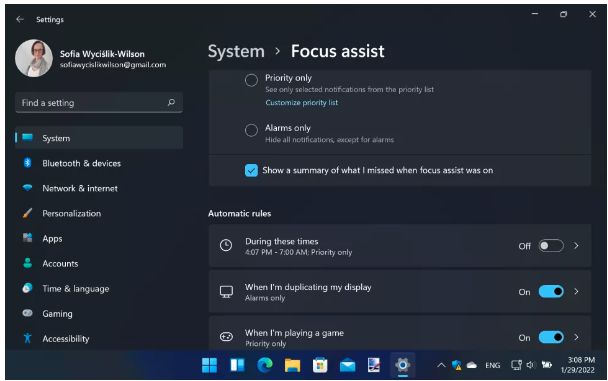Click Customize priority list link

[x=301, y=102]
